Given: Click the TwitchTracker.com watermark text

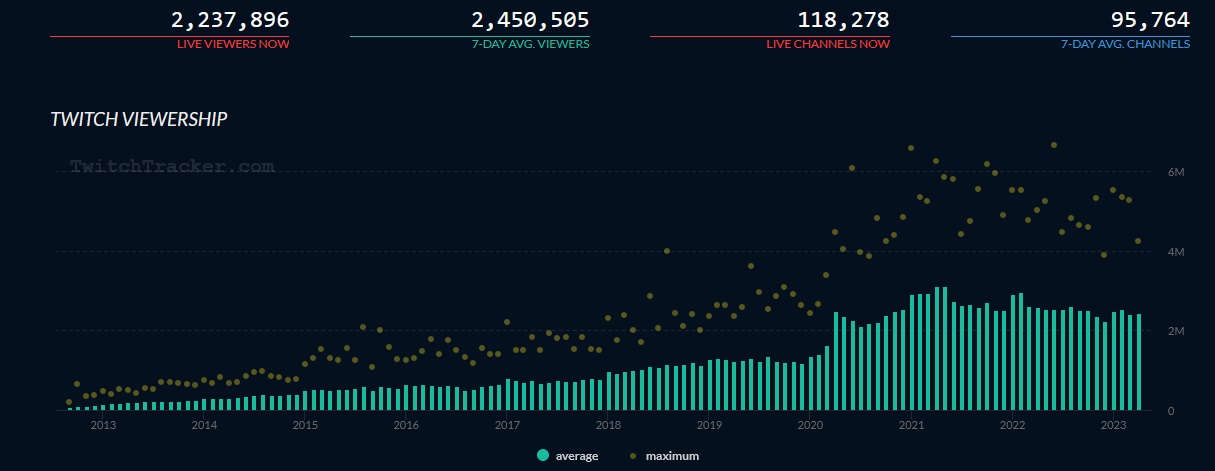Looking at the screenshot, I should click(x=171, y=167).
